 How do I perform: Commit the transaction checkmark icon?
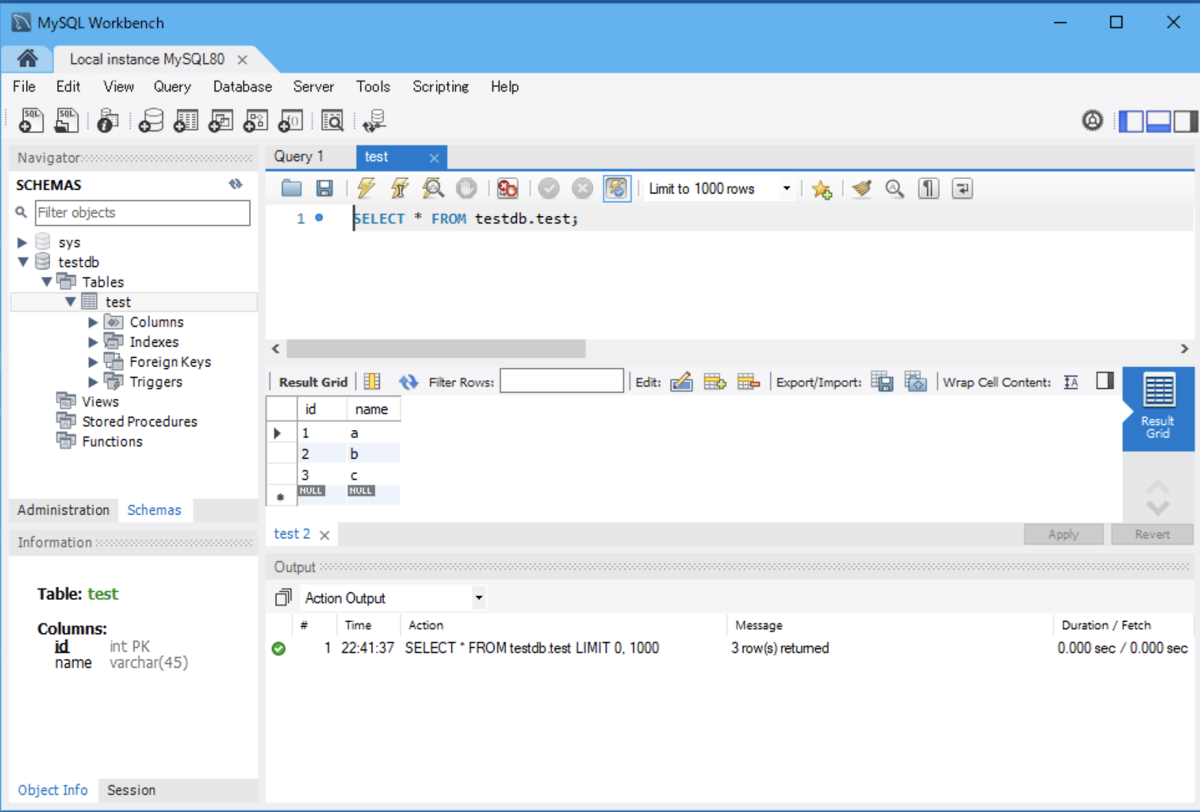point(549,188)
